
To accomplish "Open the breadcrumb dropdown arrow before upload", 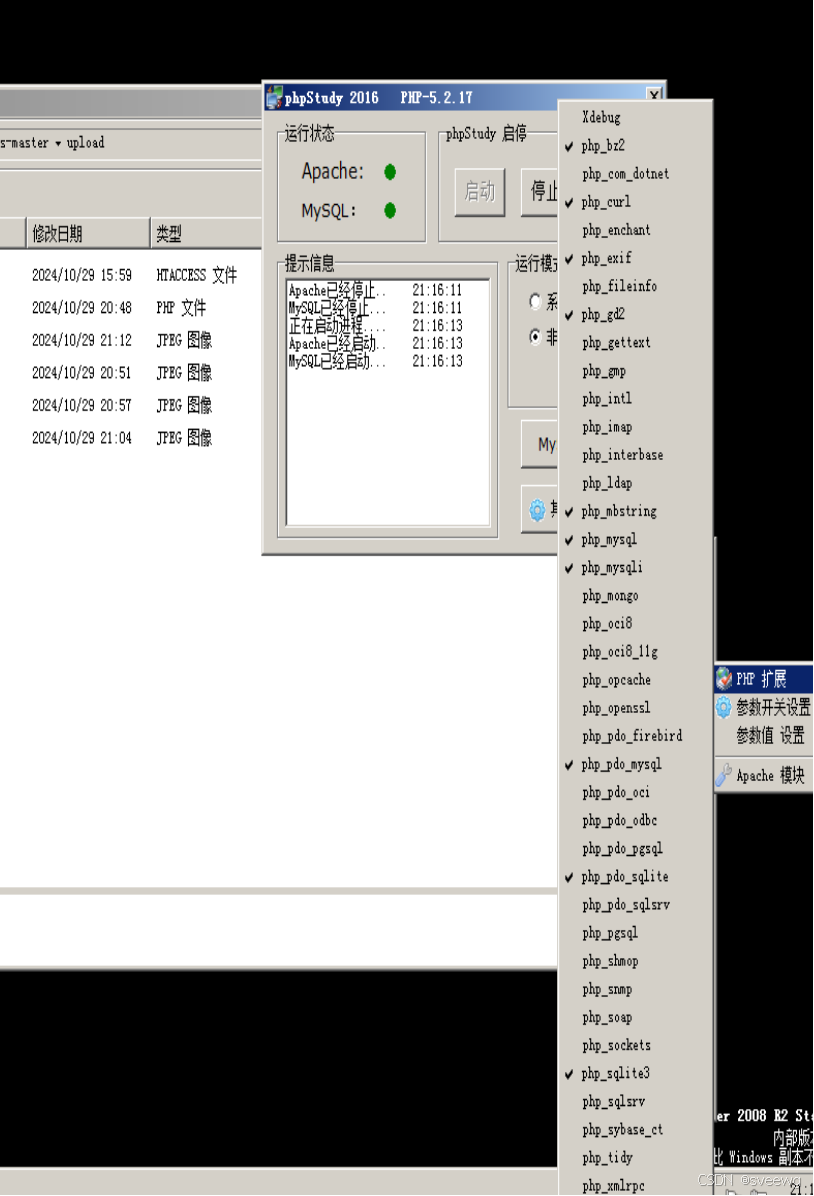I will coord(58,143).
